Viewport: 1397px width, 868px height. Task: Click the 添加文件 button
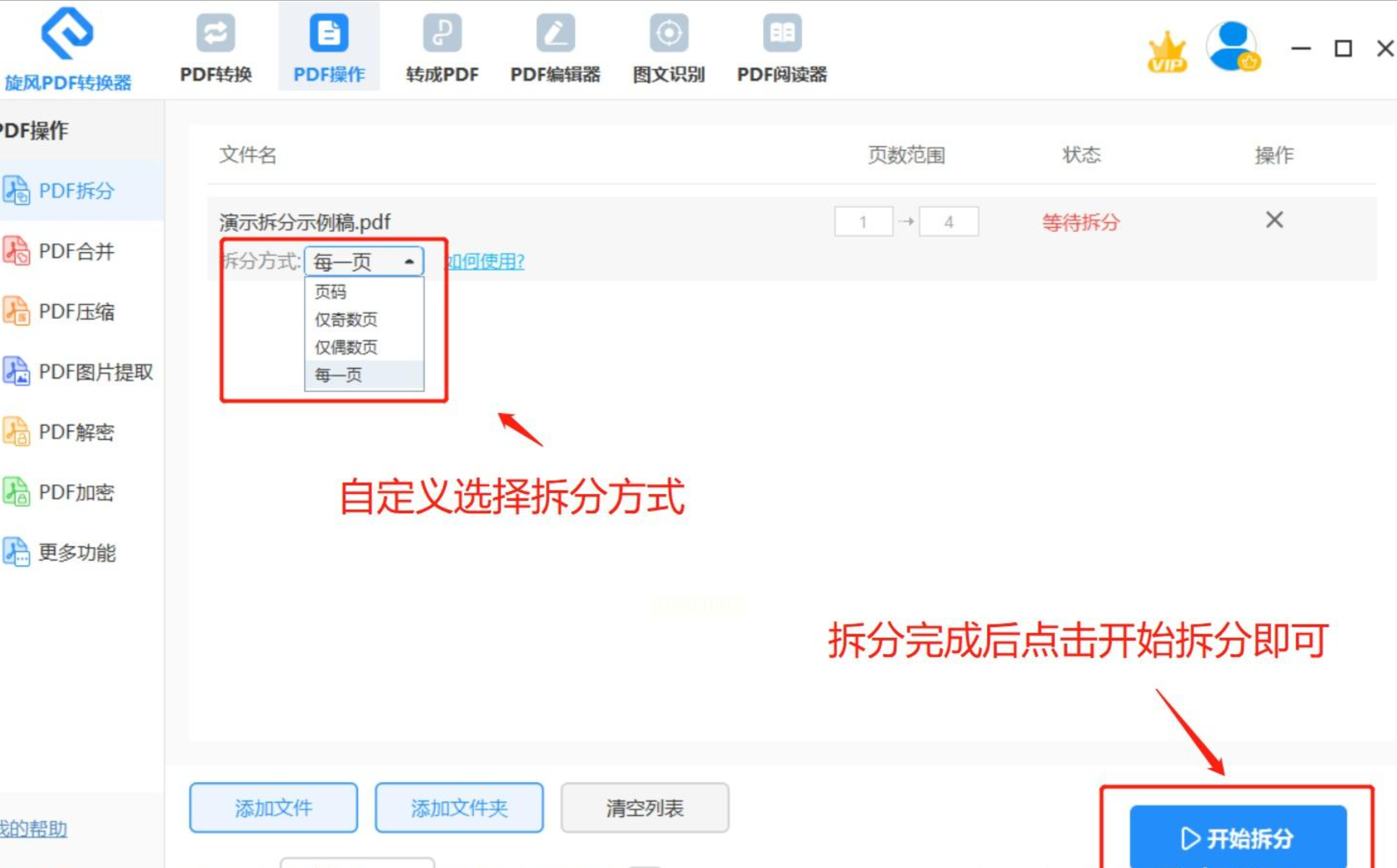click(273, 808)
